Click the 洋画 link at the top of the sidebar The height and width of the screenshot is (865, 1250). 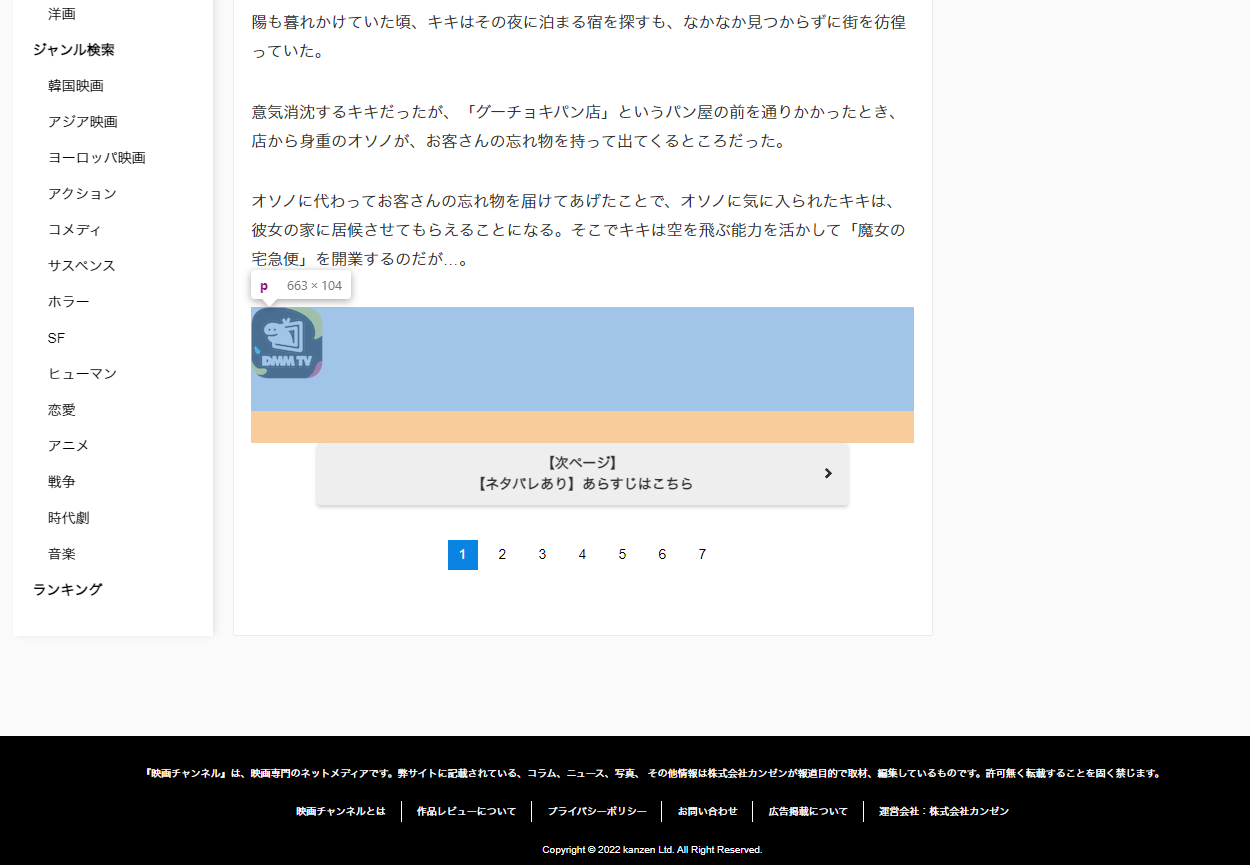click(59, 13)
